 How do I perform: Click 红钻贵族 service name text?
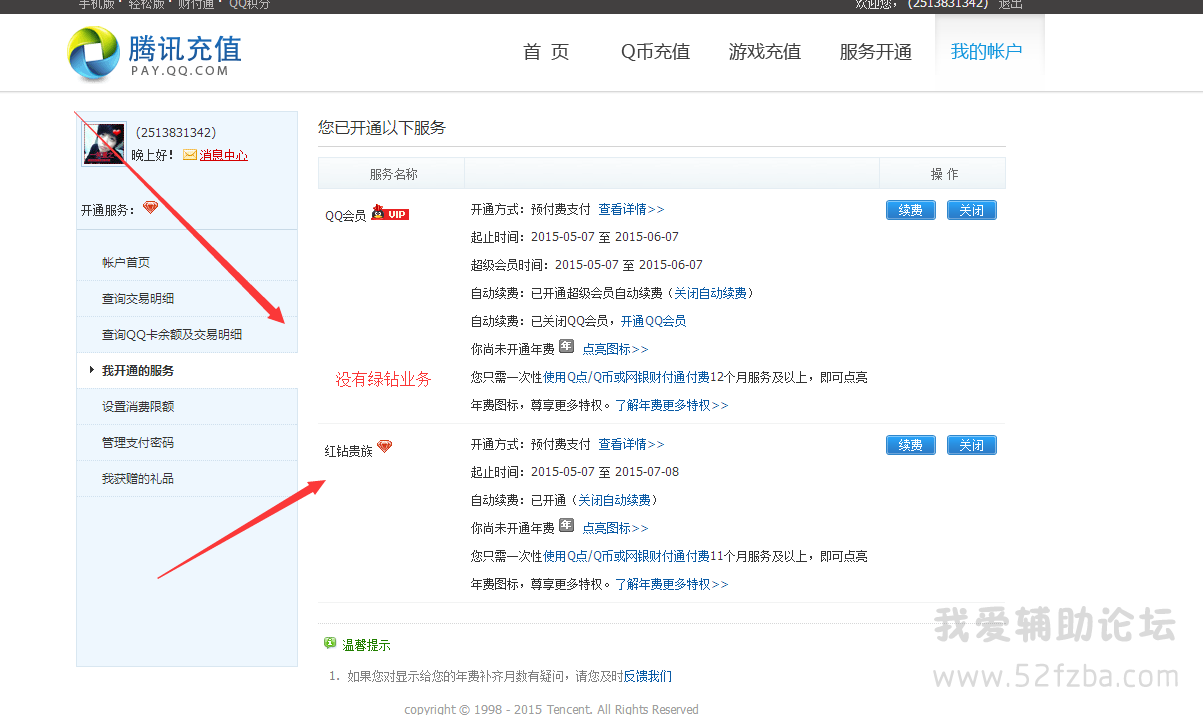tap(348, 451)
